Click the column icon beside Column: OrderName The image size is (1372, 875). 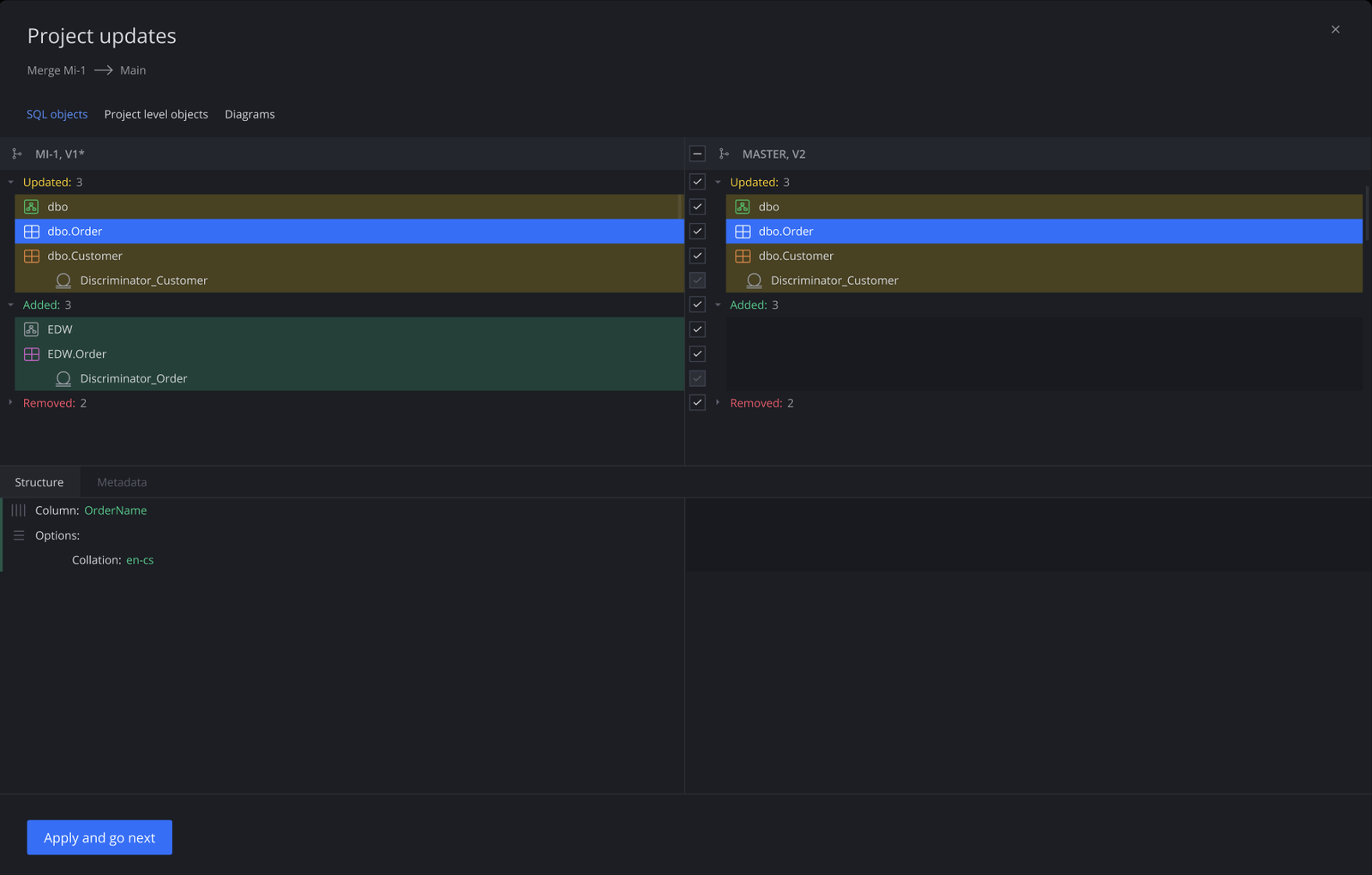(x=19, y=510)
